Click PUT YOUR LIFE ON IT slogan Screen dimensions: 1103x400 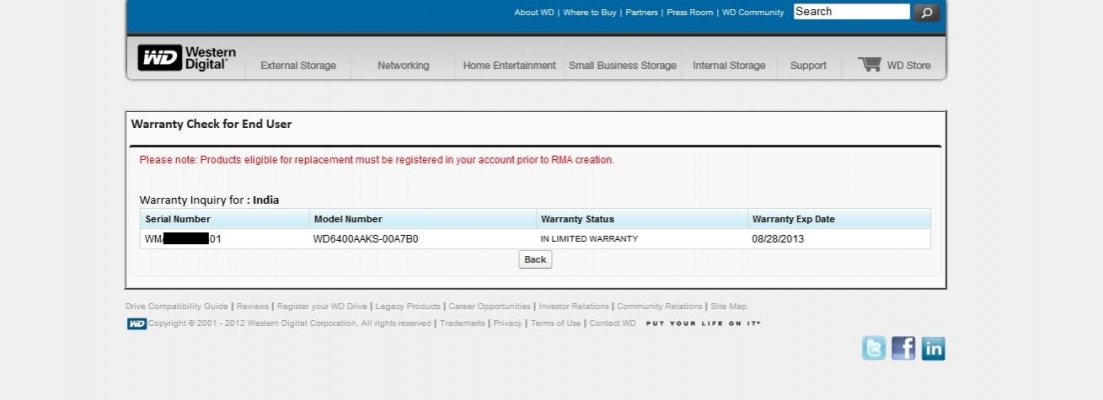703,323
